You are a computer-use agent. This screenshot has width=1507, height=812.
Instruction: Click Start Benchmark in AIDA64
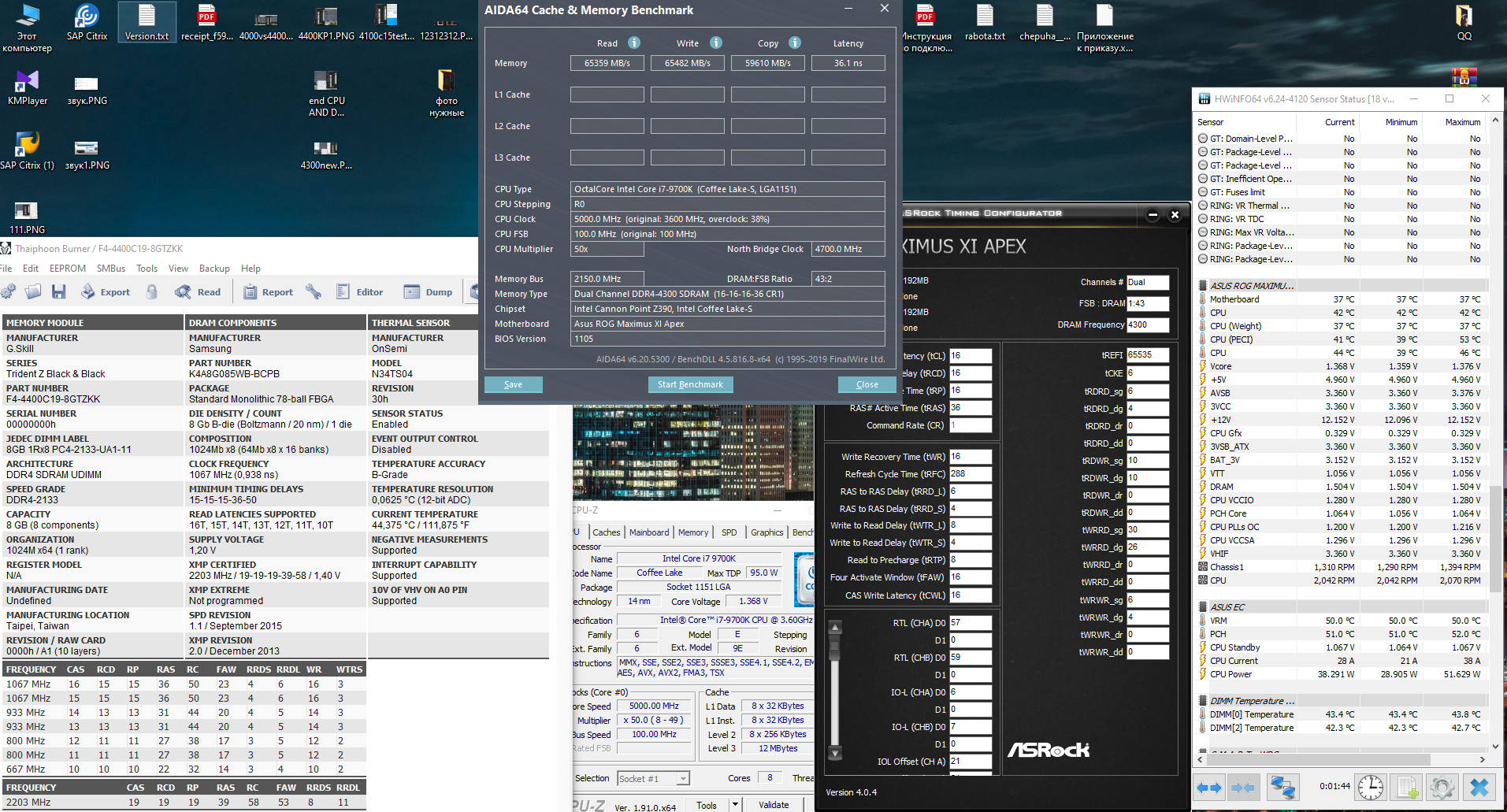pos(691,384)
